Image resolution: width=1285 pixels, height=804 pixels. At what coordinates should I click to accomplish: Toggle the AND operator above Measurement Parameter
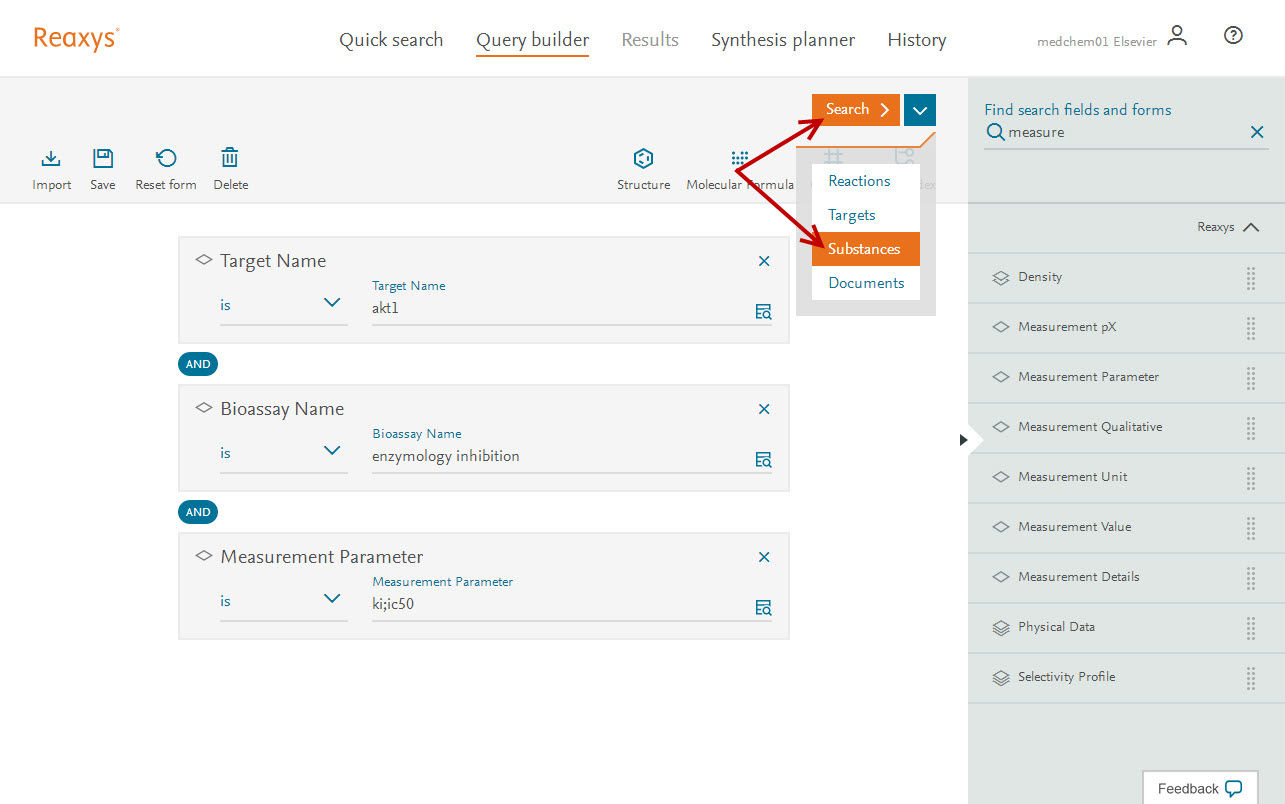[x=198, y=512]
